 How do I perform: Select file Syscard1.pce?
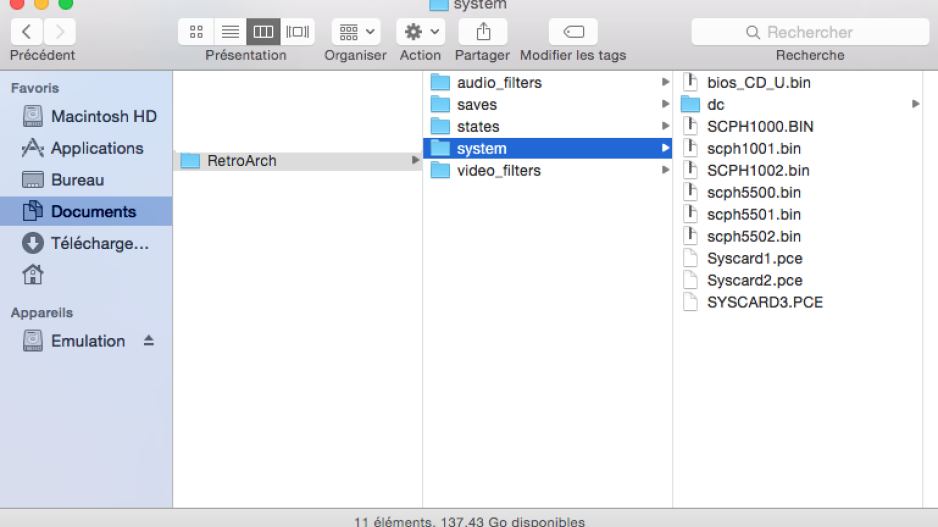coord(798,258)
